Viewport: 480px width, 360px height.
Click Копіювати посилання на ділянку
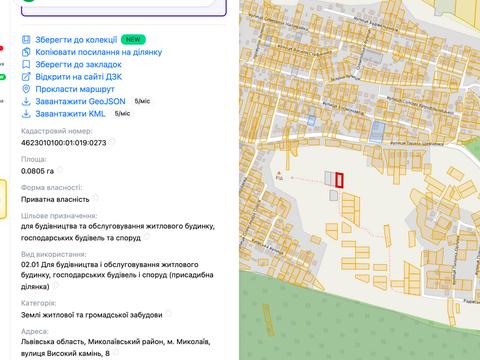point(99,52)
